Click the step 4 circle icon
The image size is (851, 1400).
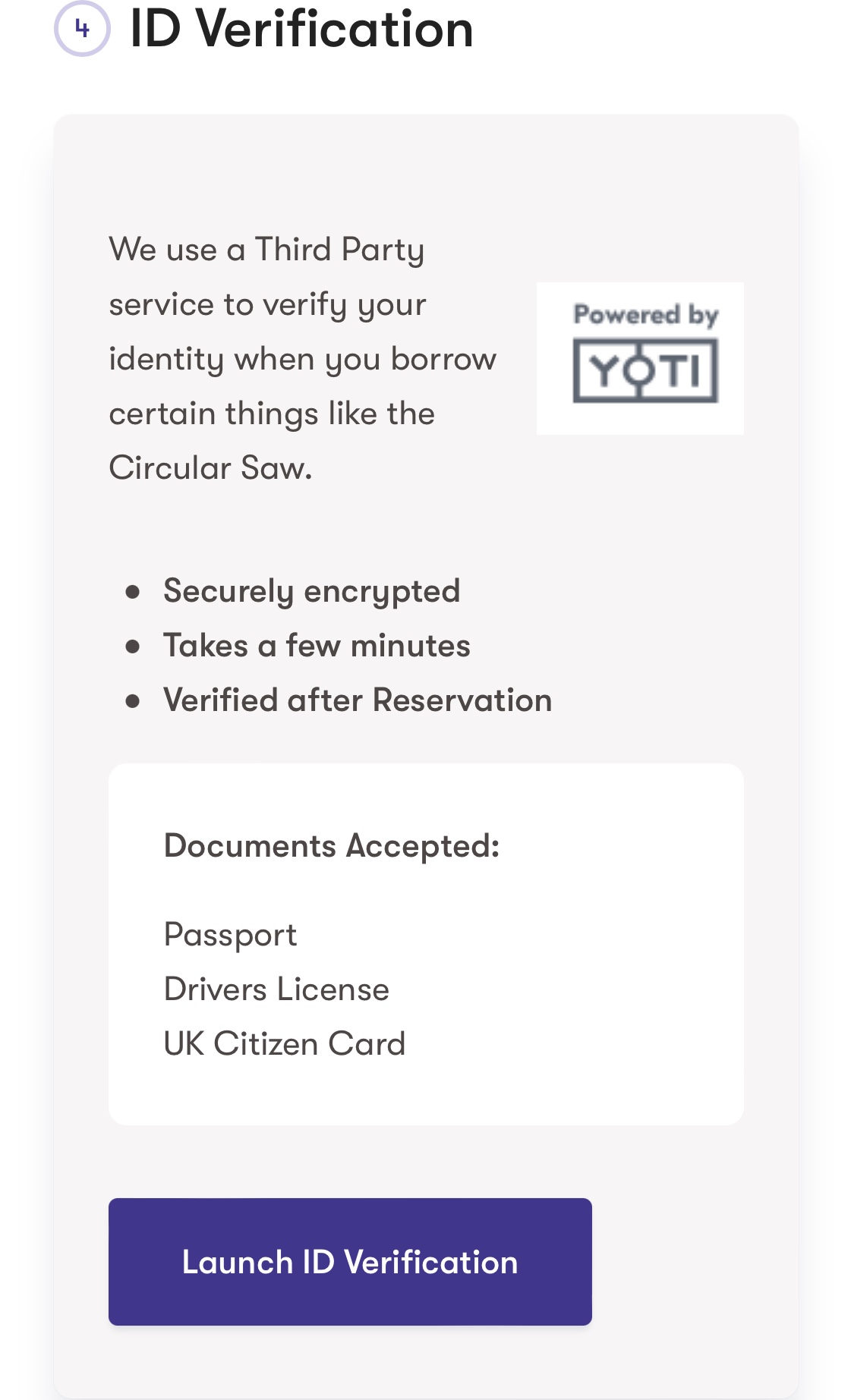(x=82, y=29)
